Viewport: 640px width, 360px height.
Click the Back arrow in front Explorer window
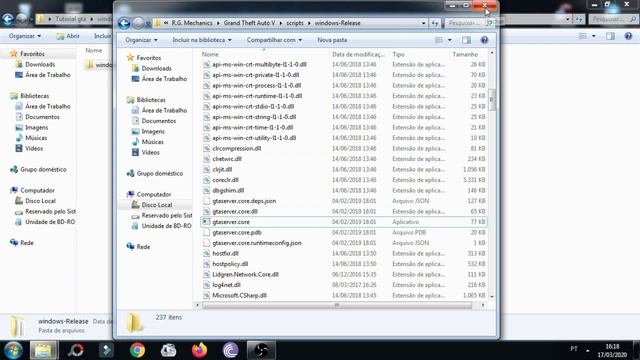pos(124,23)
